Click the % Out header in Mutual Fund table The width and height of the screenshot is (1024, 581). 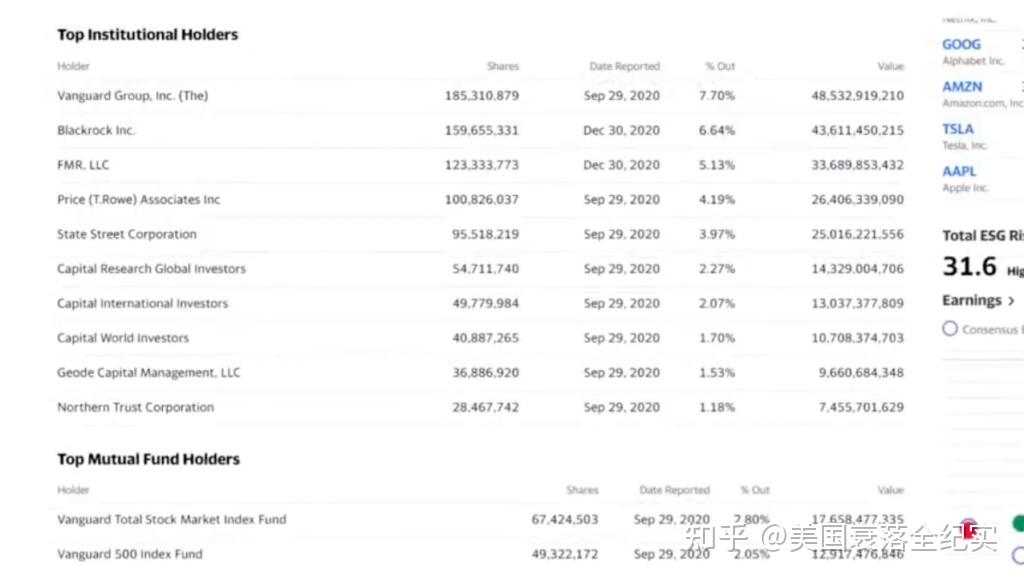[x=755, y=490]
